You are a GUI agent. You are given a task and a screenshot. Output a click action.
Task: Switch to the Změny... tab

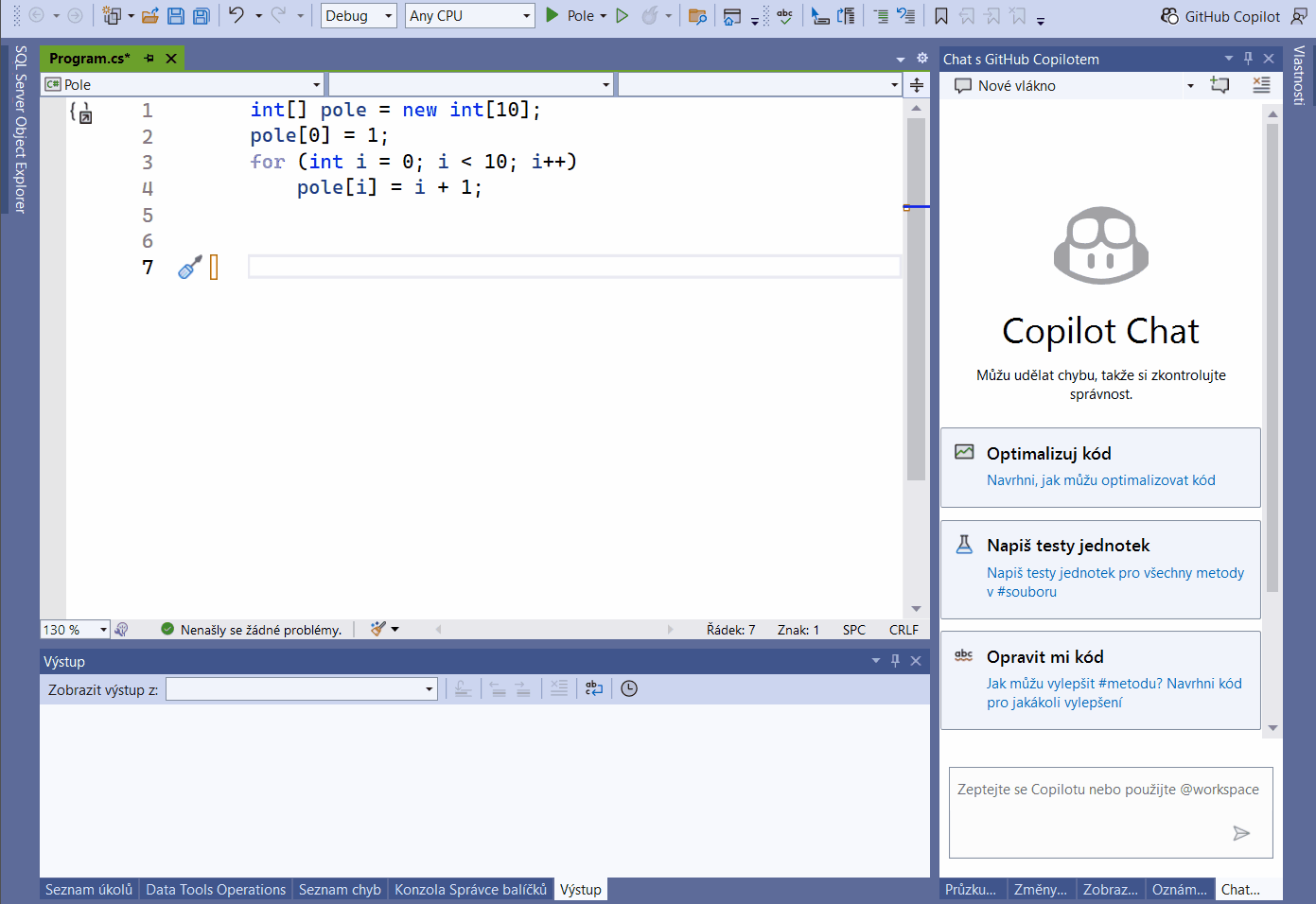pyautogui.click(x=1041, y=890)
